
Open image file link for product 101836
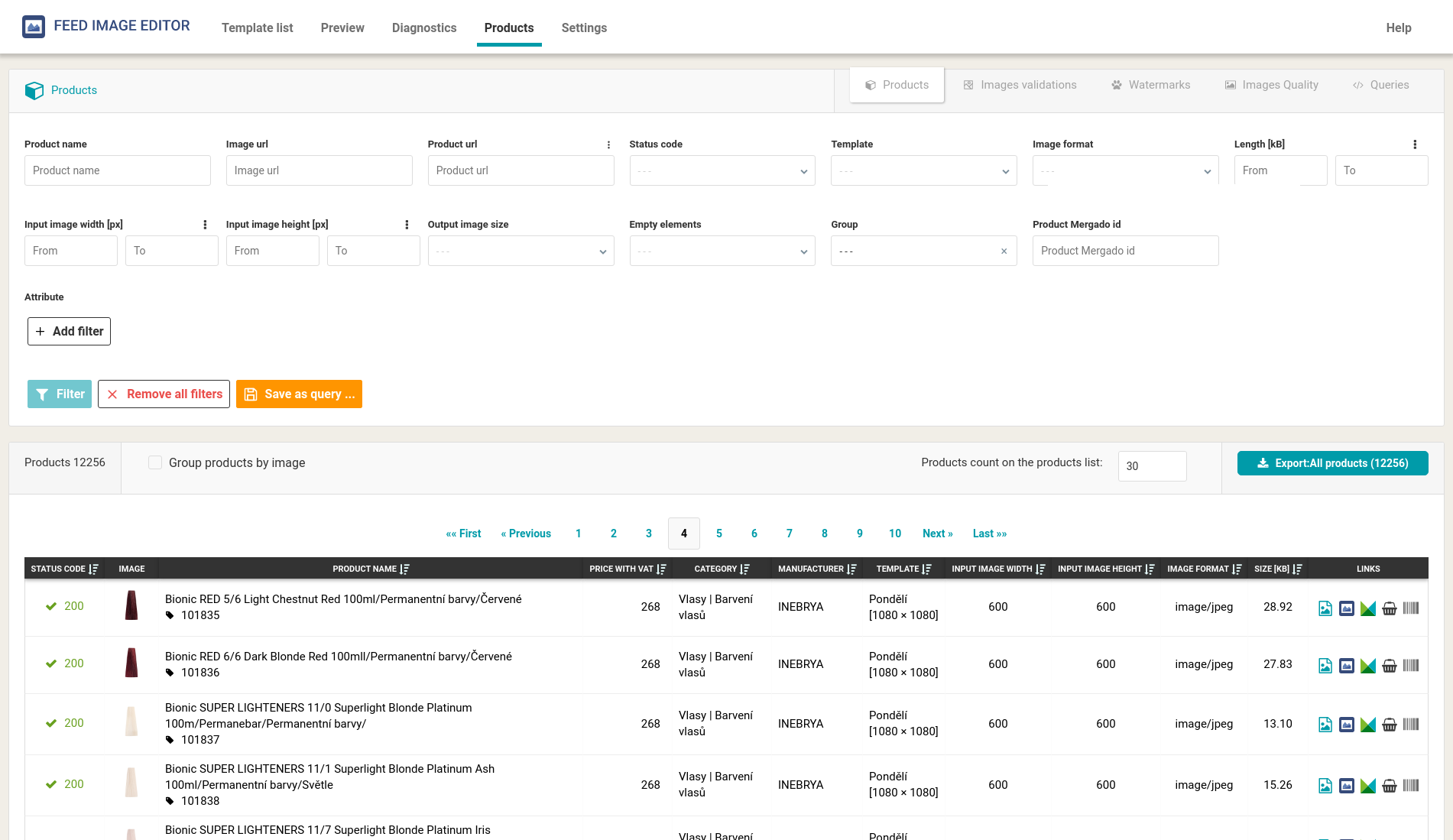(x=1325, y=666)
